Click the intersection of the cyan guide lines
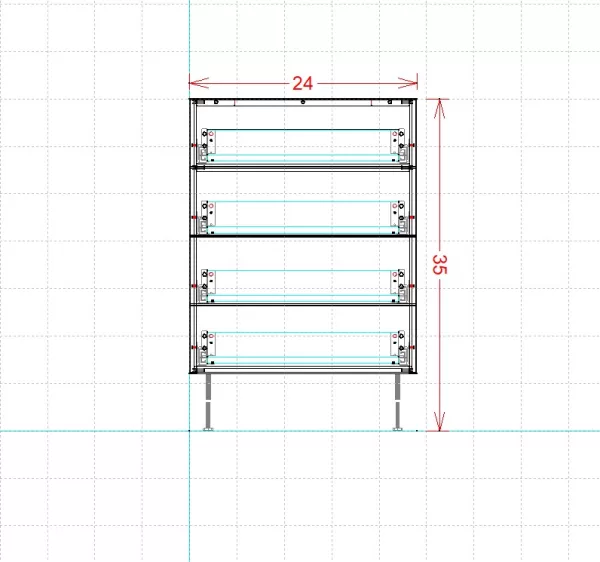Screen dimensions: 600x562 click(x=189, y=431)
